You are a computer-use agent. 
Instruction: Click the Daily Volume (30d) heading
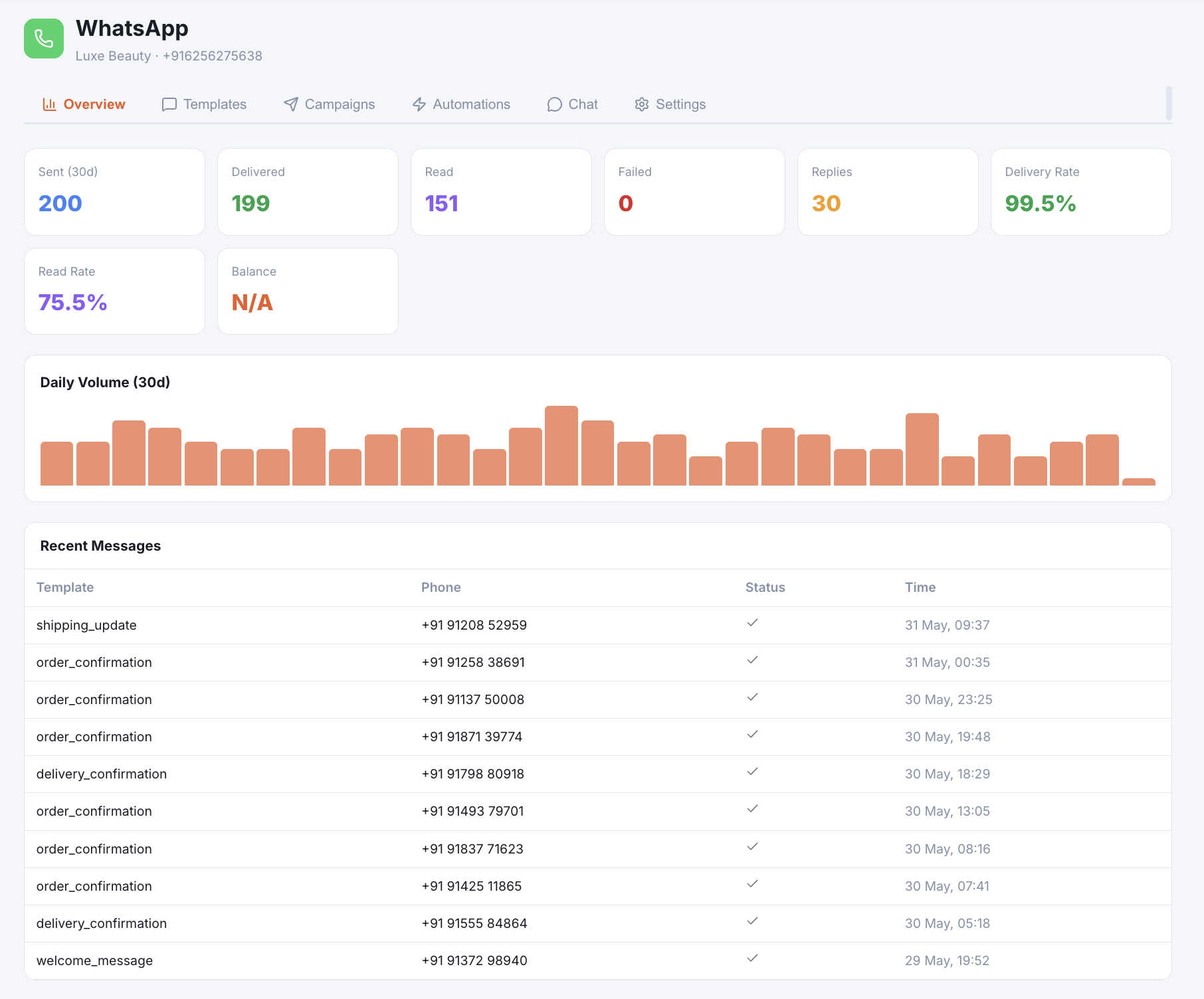pos(105,383)
